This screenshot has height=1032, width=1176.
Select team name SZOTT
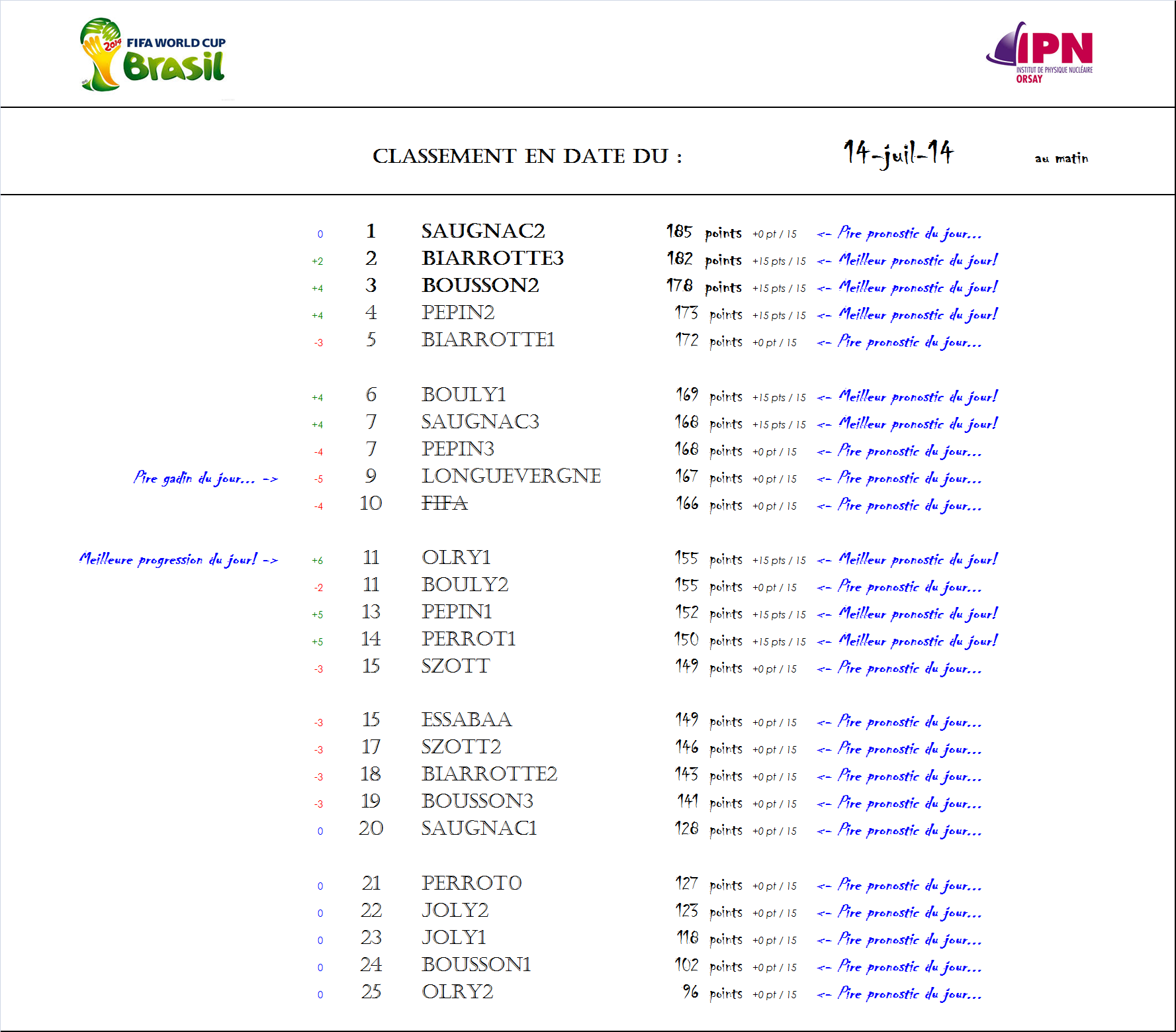tap(456, 666)
